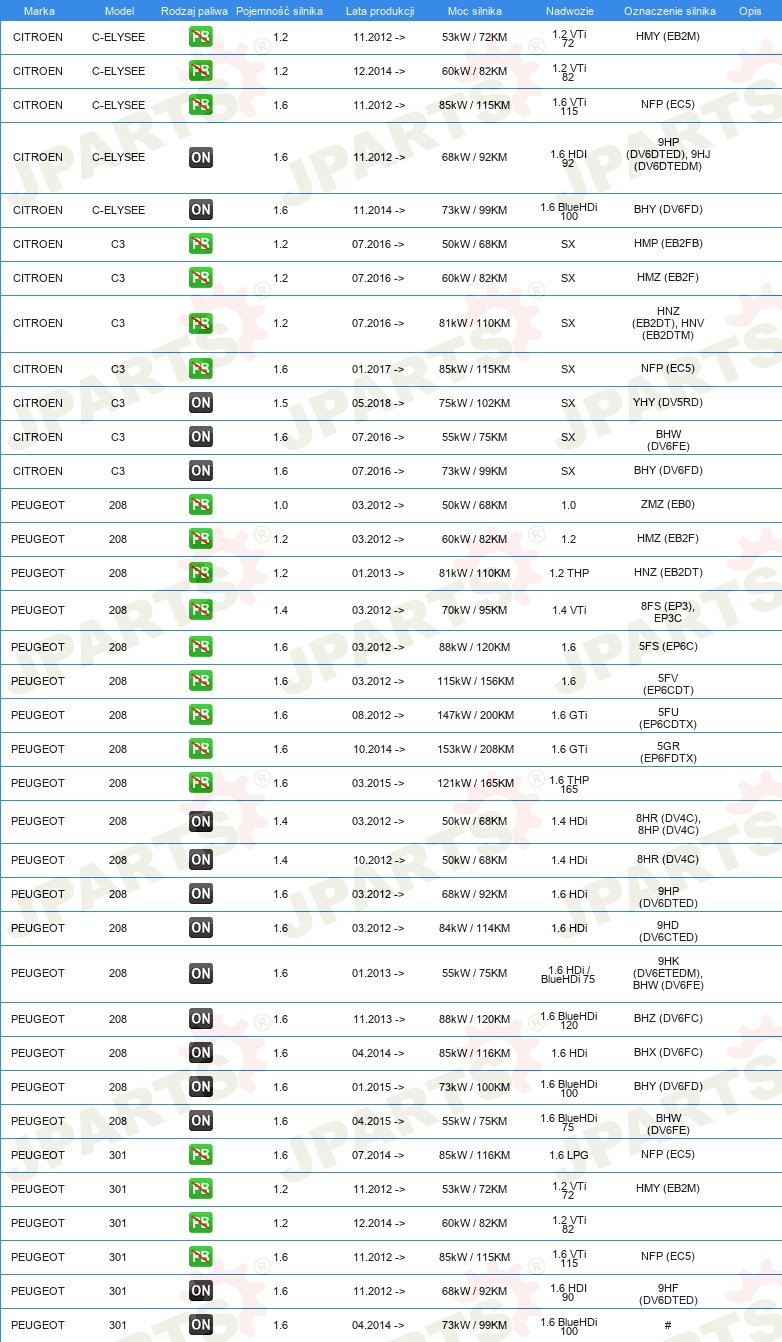782x1342 pixels.
Task: Click the PB icon for Peugeot 208 1.4 VTi
Action: coord(201,610)
